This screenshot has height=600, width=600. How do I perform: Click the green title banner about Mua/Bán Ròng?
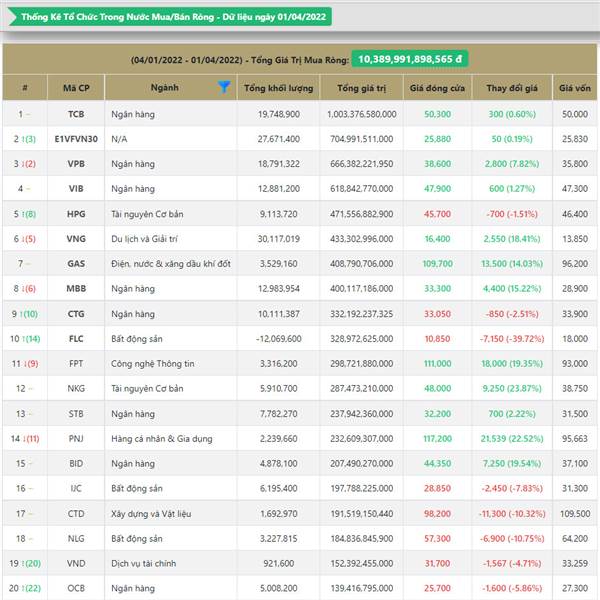[170, 17]
